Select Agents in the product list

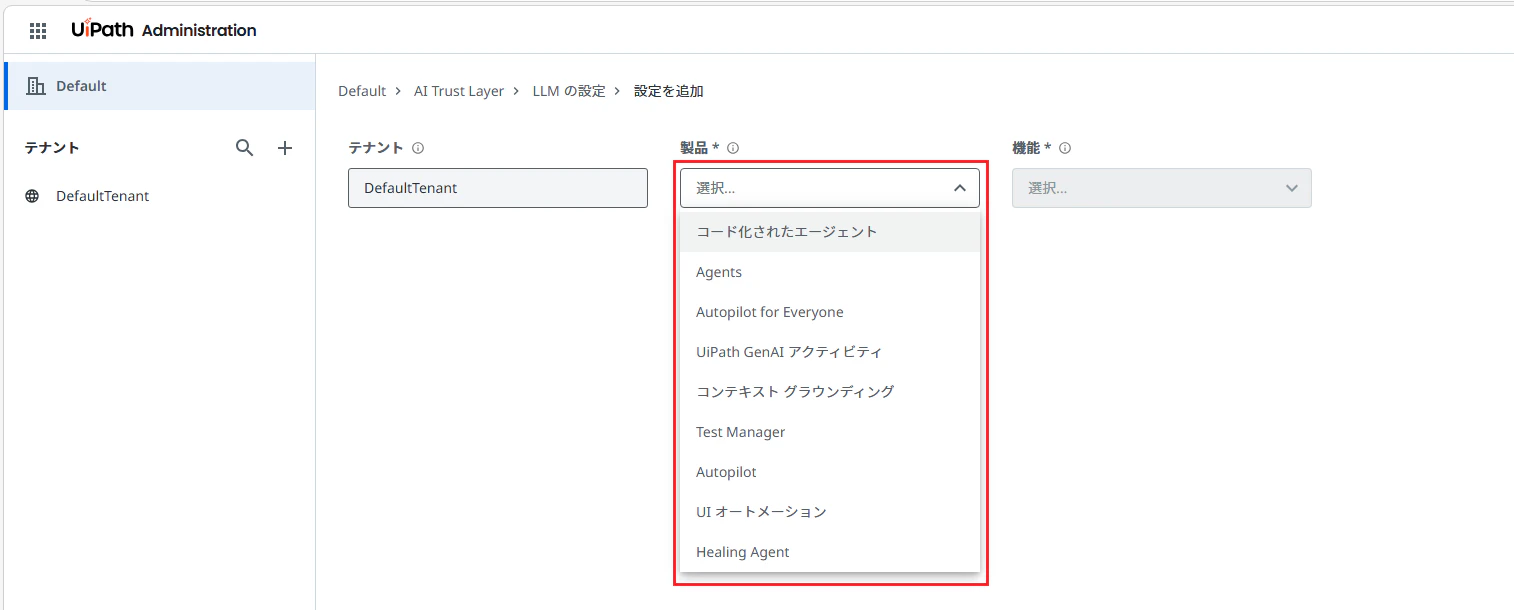click(x=830, y=272)
